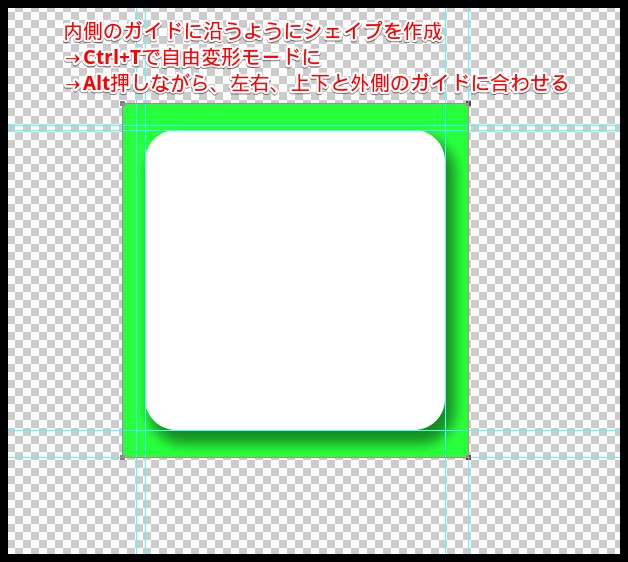Click the bottom-right anchor point of green square
The height and width of the screenshot is (562, 628).
(x=468, y=457)
